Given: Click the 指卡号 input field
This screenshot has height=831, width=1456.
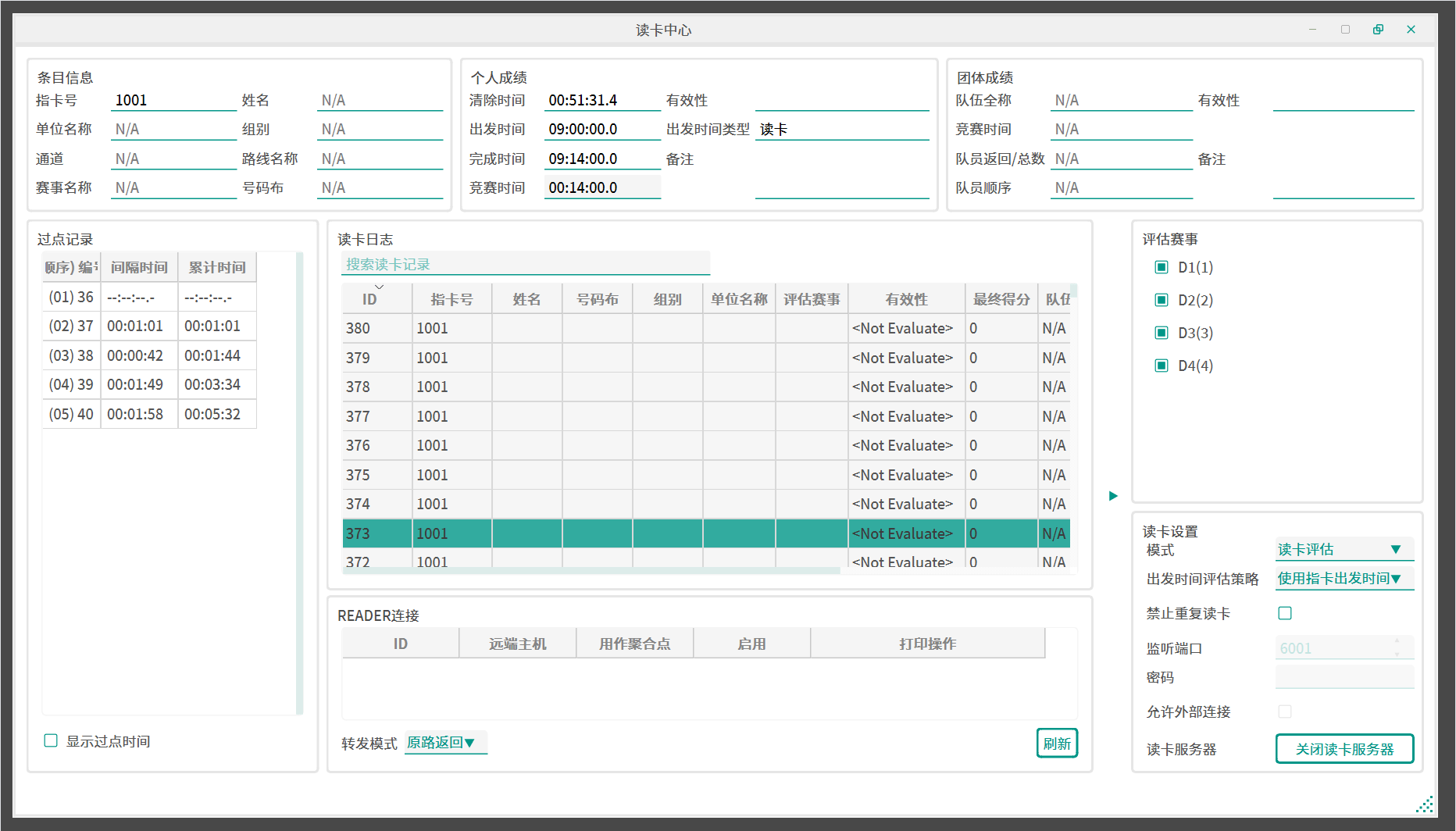Looking at the screenshot, I should [x=173, y=101].
